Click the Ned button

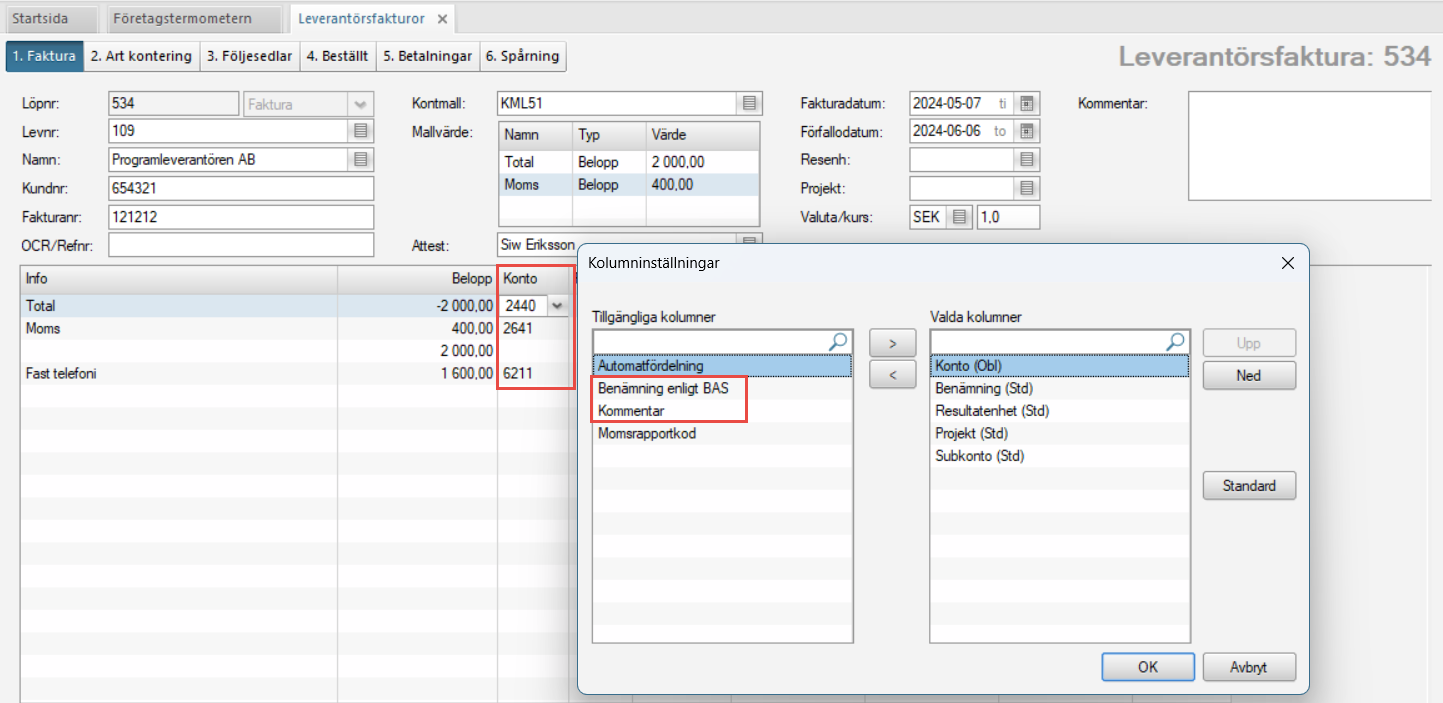point(1248,376)
